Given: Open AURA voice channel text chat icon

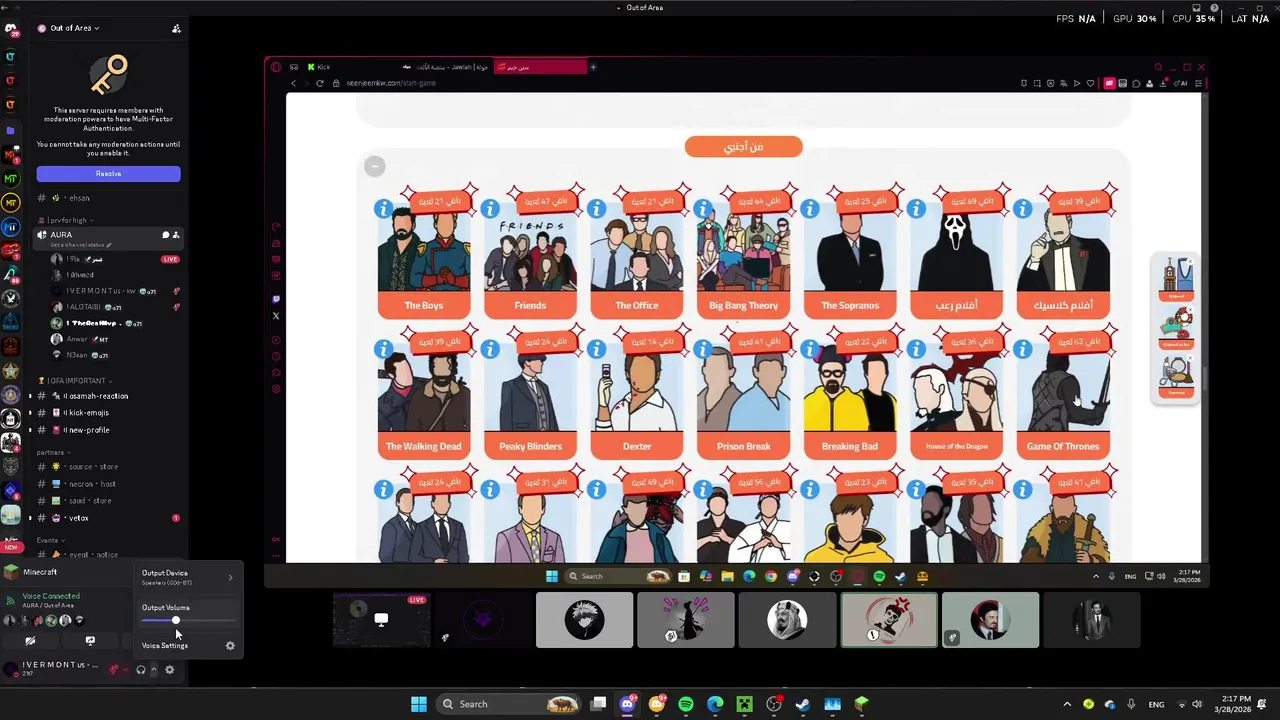Looking at the screenshot, I should 165,235.
